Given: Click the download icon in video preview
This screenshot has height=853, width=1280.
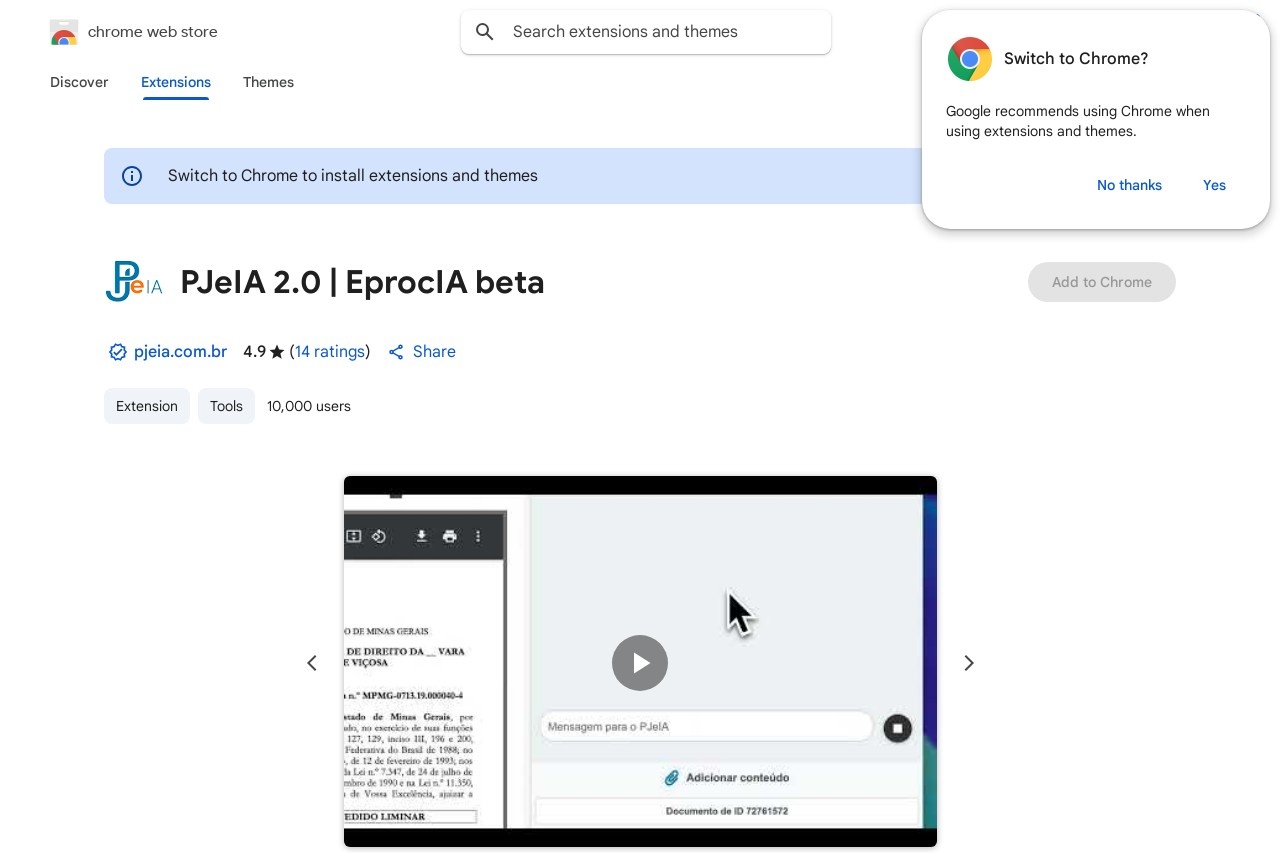Looking at the screenshot, I should [422, 536].
